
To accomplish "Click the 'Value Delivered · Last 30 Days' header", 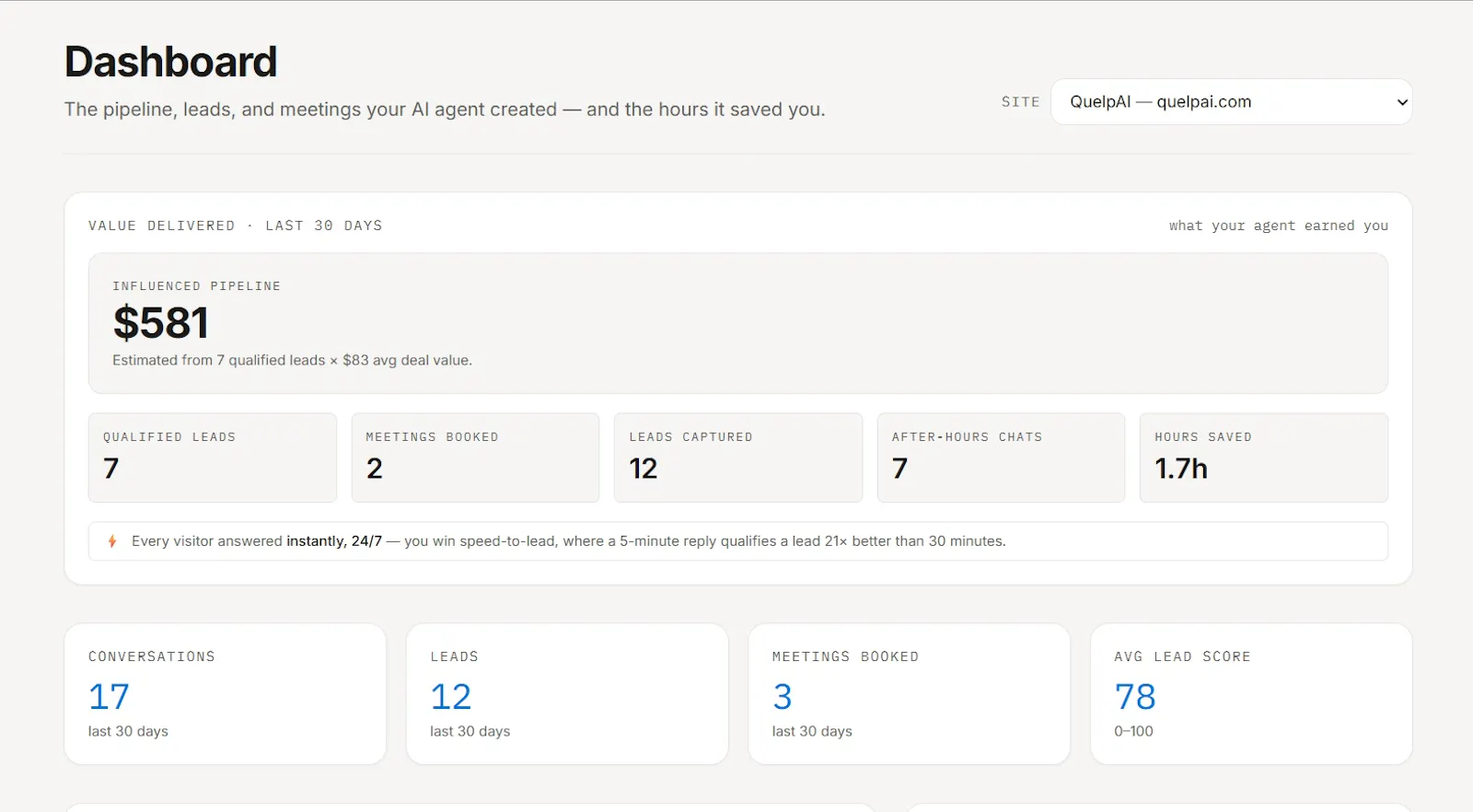I will (x=235, y=226).
